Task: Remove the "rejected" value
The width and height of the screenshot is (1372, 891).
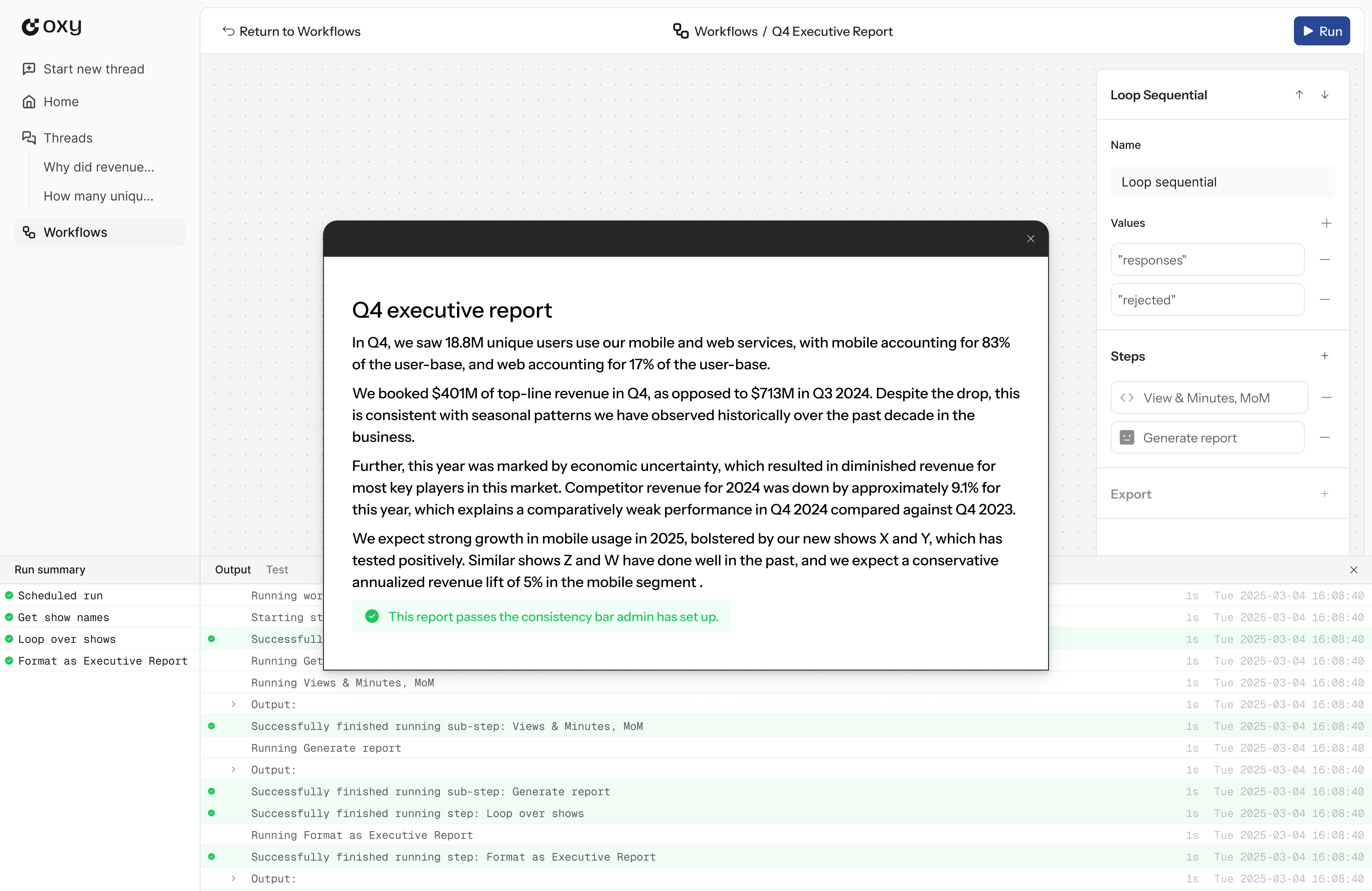Action: coord(1325,300)
